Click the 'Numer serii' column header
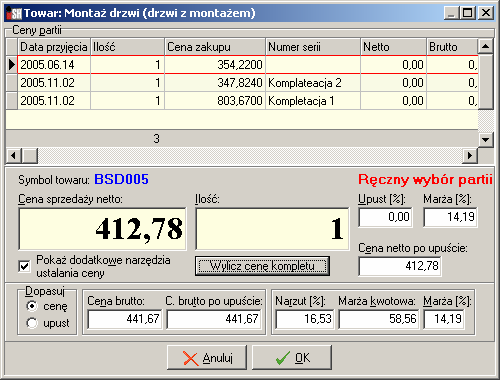The image size is (500, 380). point(313,47)
